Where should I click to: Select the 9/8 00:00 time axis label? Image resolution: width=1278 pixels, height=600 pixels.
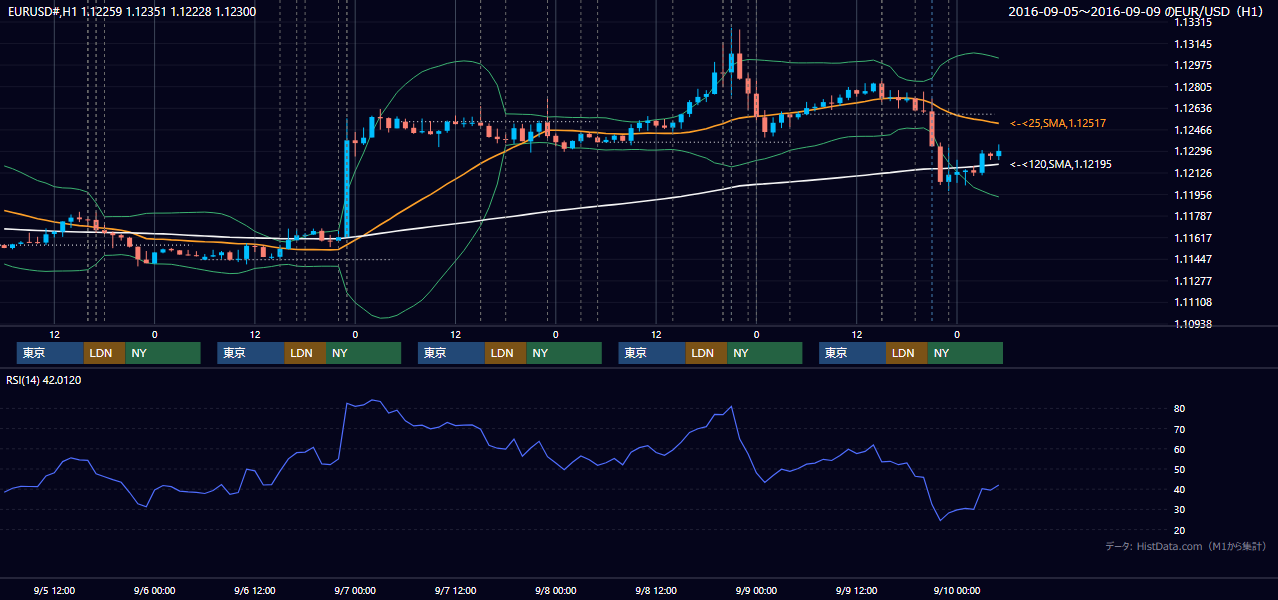555,590
